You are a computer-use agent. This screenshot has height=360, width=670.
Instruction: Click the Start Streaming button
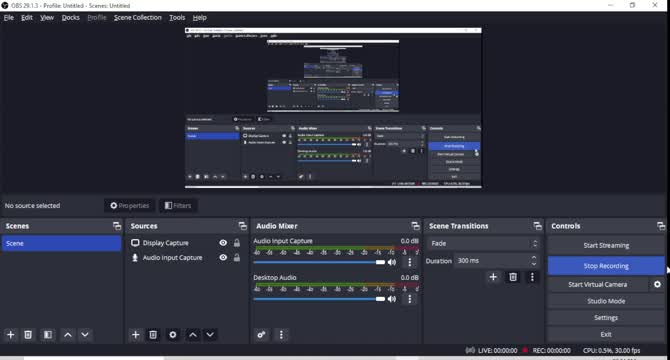point(606,245)
